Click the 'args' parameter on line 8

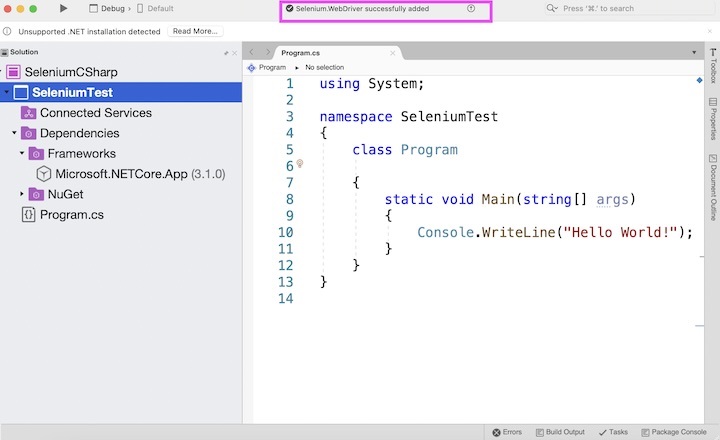point(612,199)
